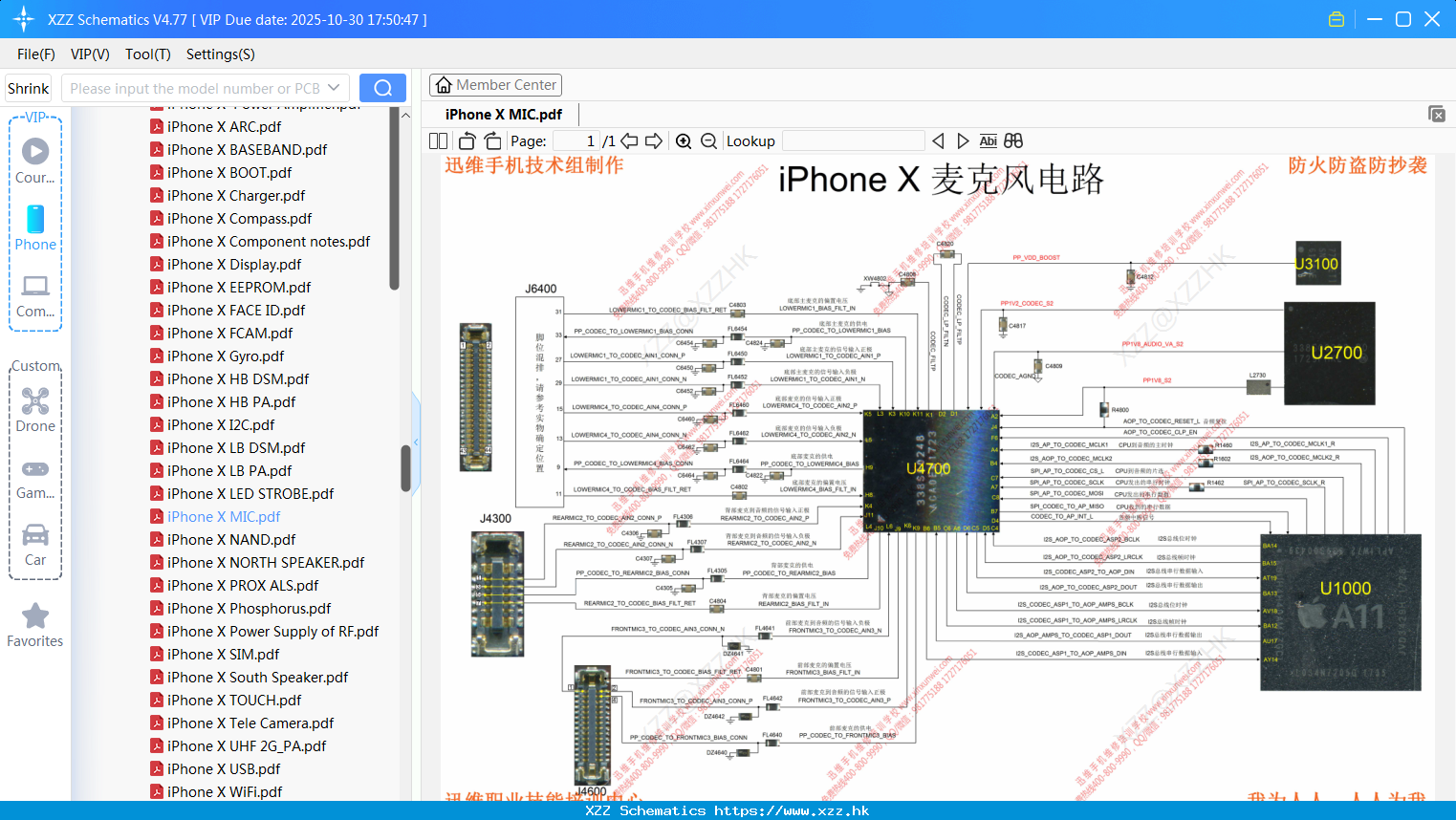Open iPhone X Compass.pdf
This screenshot has height=820, width=1456.
point(239,218)
